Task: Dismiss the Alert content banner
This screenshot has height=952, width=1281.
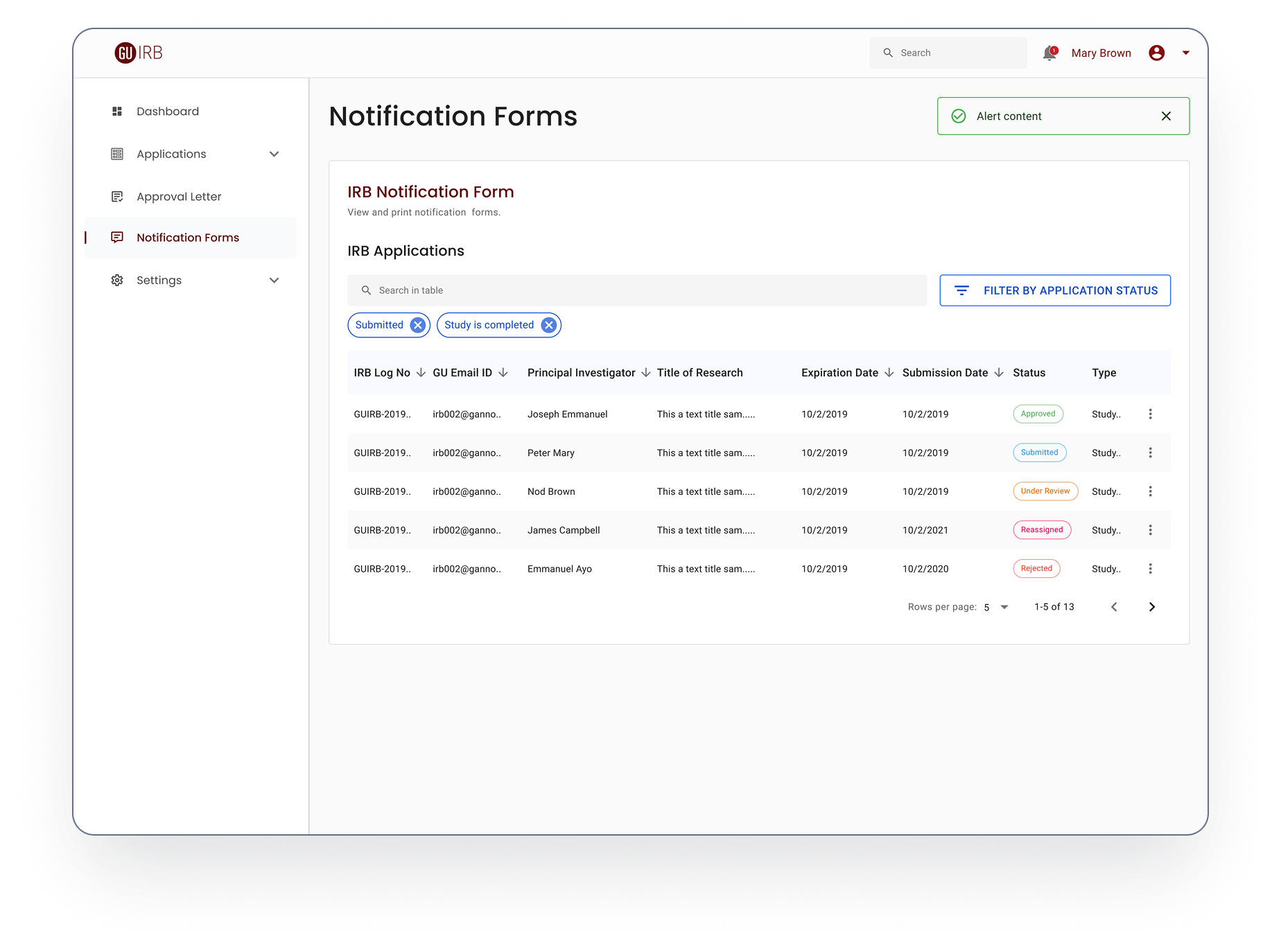Action: pyautogui.click(x=1167, y=116)
